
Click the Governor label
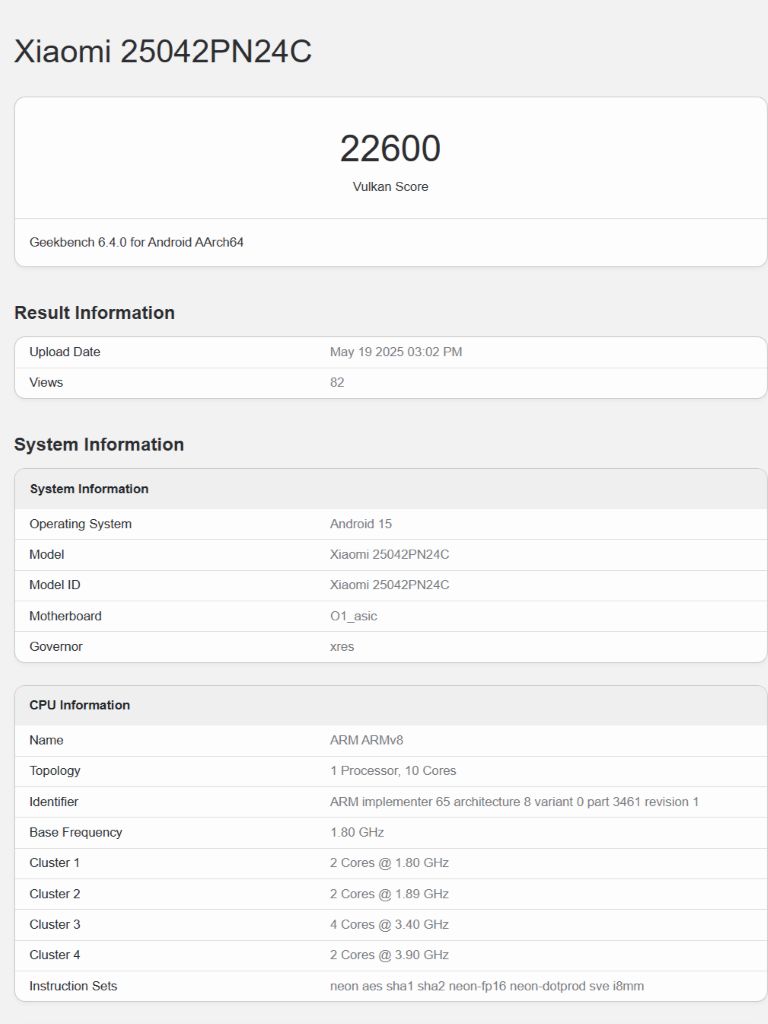tap(56, 647)
